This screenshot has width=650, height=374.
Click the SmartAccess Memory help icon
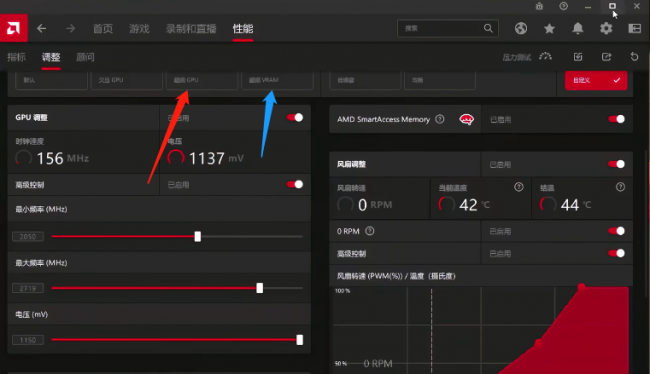(440, 119)
